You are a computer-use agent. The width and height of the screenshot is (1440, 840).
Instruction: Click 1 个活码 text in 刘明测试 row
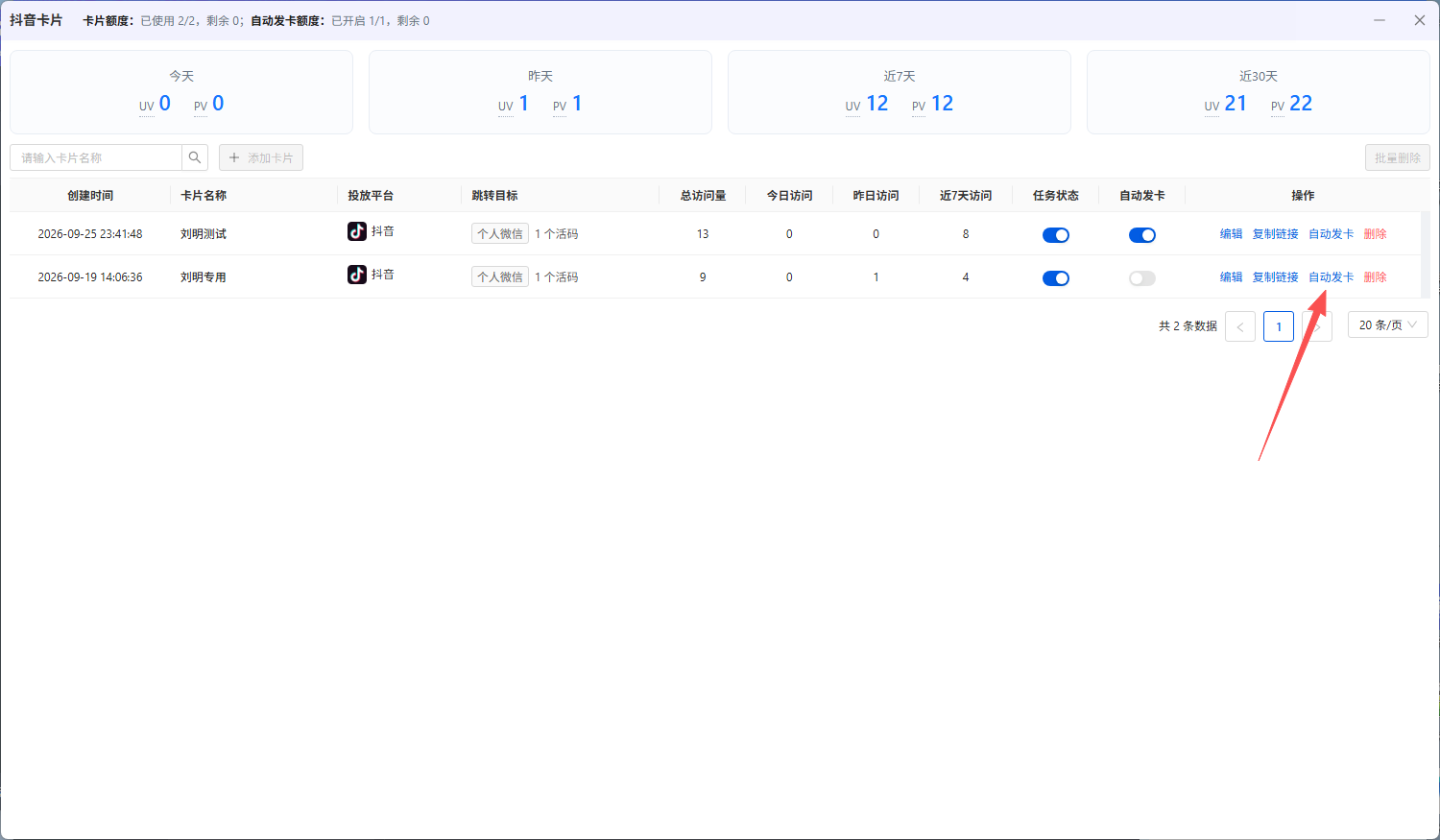pyautogui.click(x=557, y=234)
